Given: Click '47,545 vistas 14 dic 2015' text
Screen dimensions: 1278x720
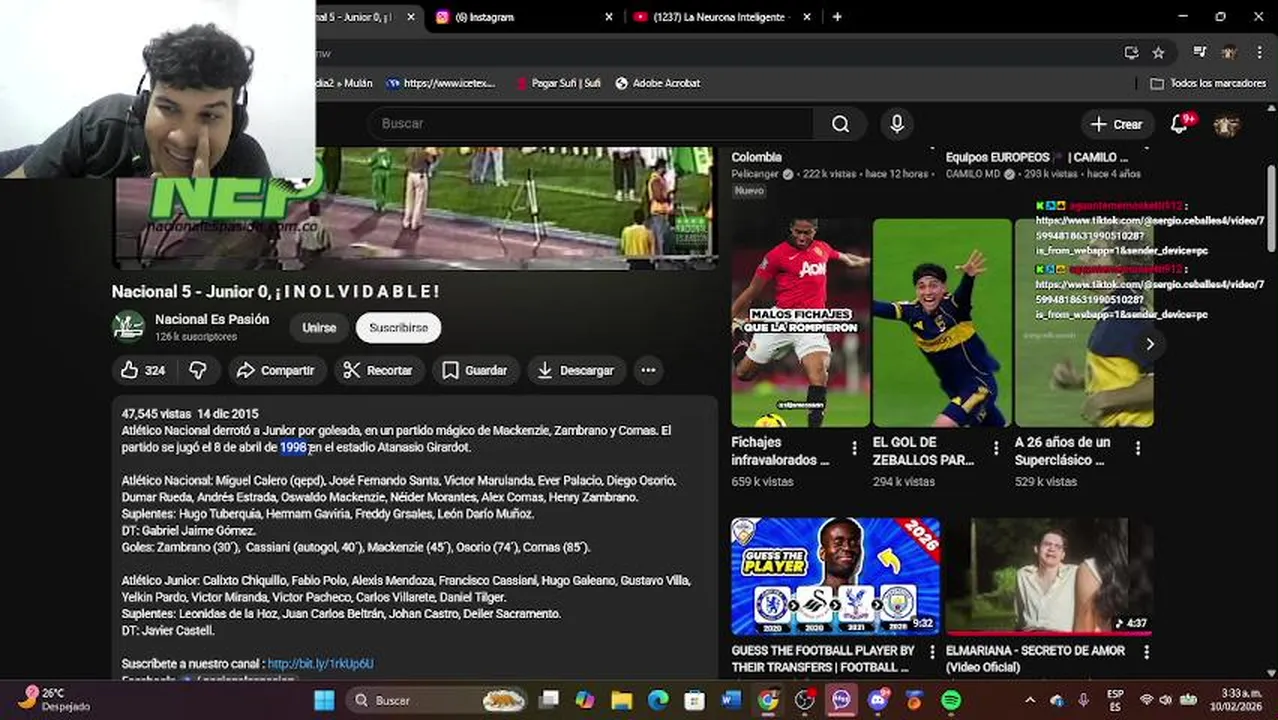Looking at the screenshot, I should click(190, 414).
